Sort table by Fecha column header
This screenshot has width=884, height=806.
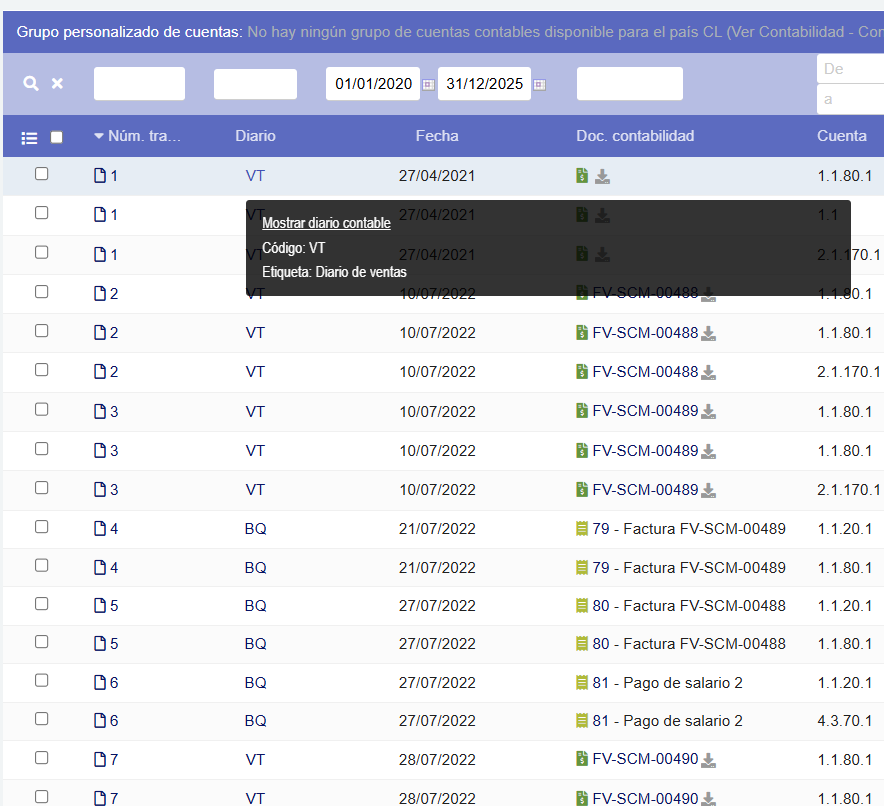pos(437,136)
